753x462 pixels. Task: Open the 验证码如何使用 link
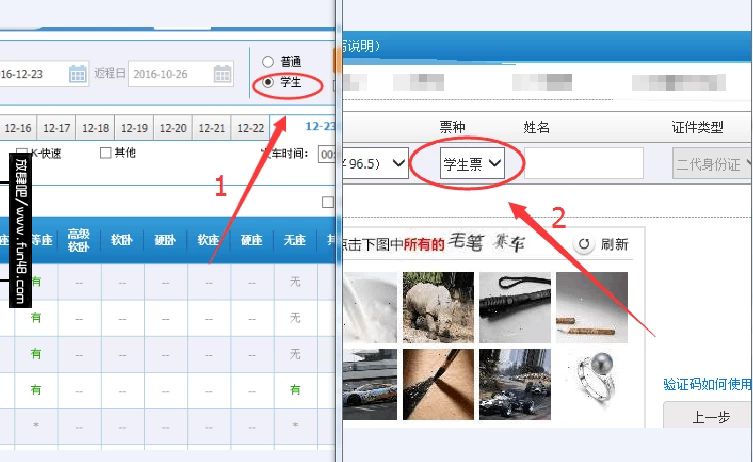pos(708,384)
